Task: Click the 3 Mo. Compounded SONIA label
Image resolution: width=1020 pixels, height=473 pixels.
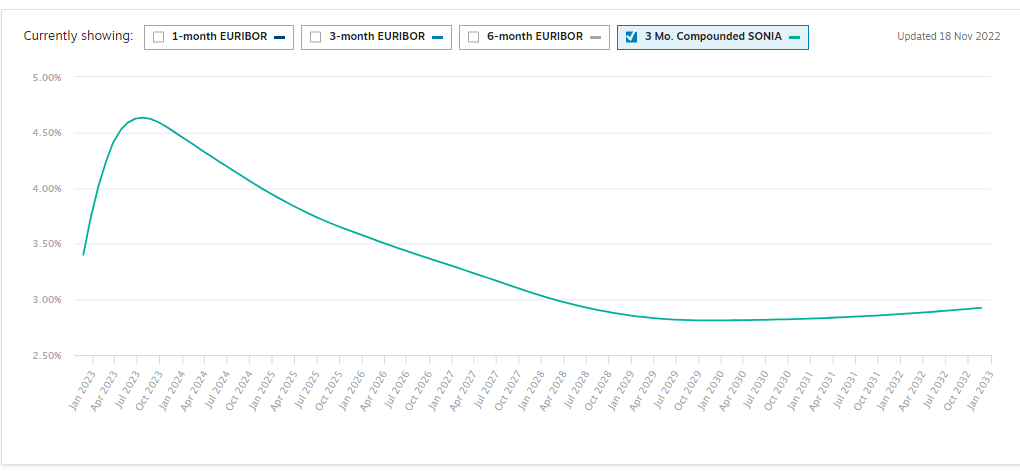Action: [x=714, y=37]
